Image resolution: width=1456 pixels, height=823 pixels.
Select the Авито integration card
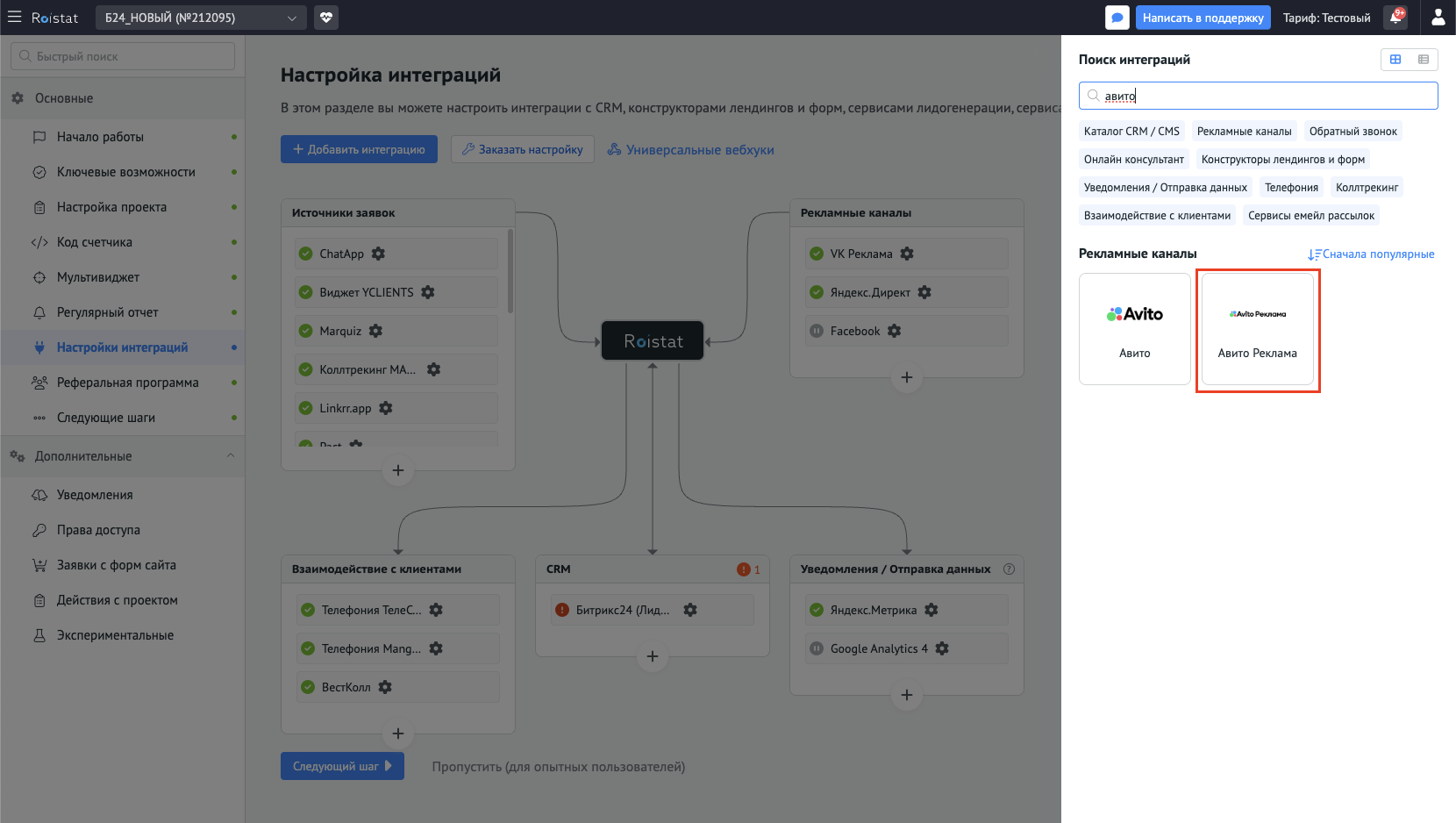(x=1135, y=329)
